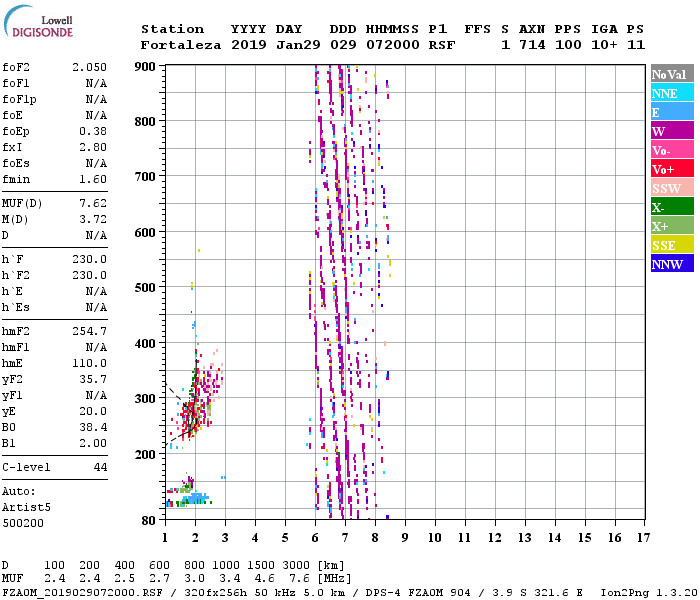Click the yE value 20.0
Viewport: 700px width, 600px height.
(93, 411)
